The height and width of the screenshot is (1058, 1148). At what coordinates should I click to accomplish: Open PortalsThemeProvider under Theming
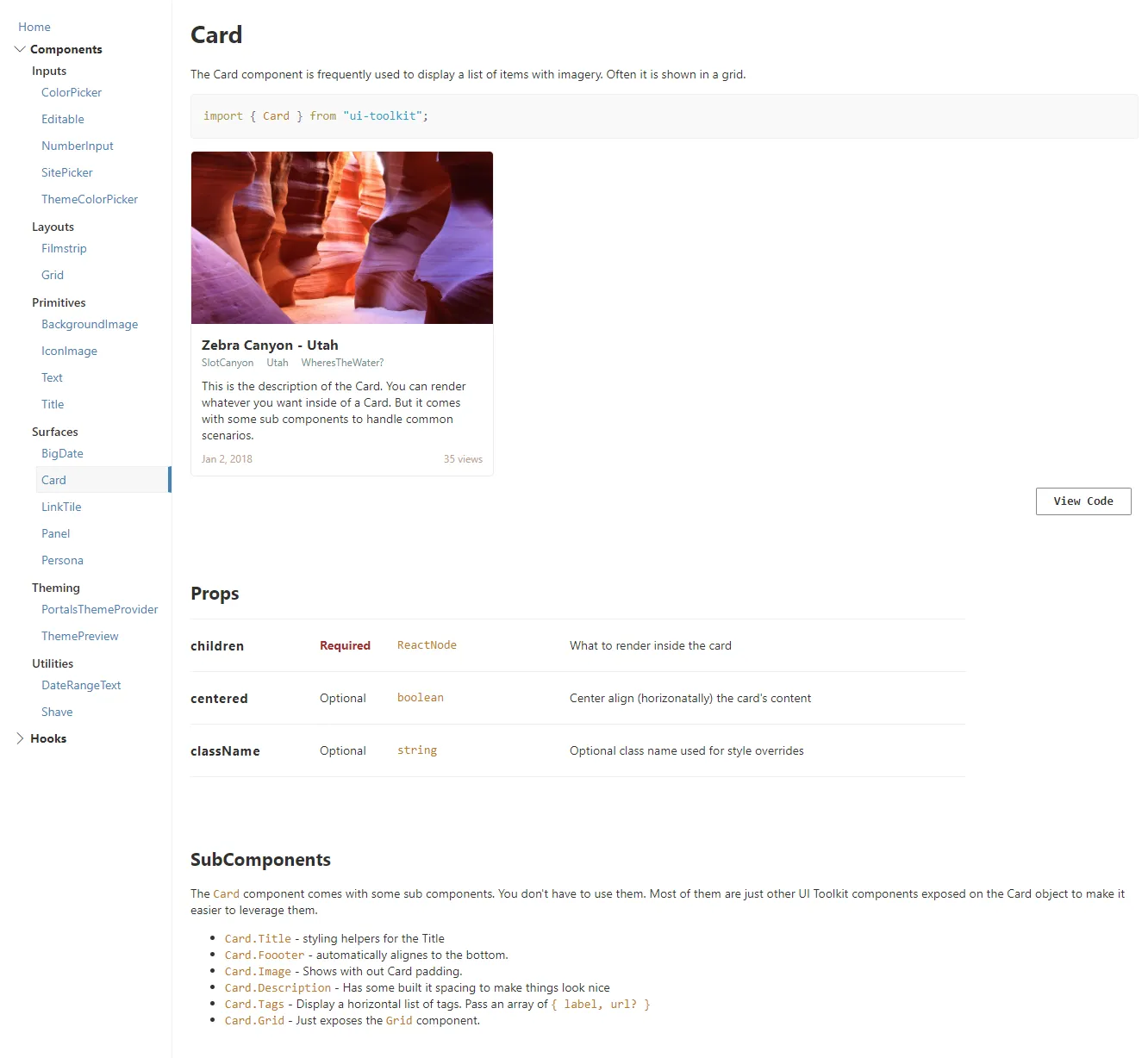click(100, 609)
